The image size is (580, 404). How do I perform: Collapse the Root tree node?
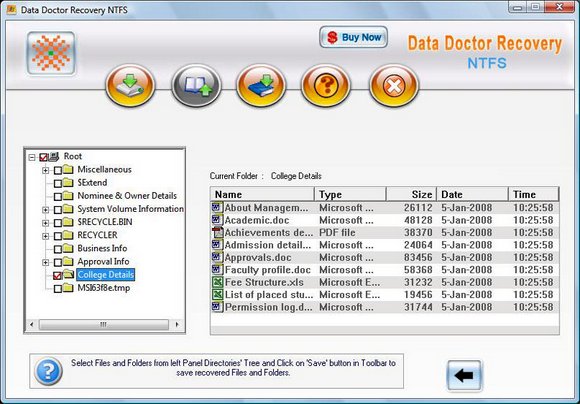tap(32, 157)
